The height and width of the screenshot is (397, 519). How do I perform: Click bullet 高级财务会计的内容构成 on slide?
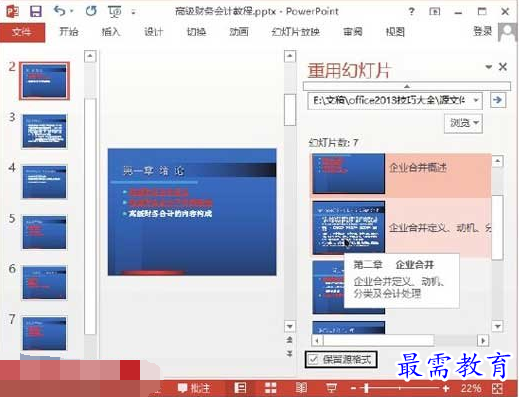point(170,213)
